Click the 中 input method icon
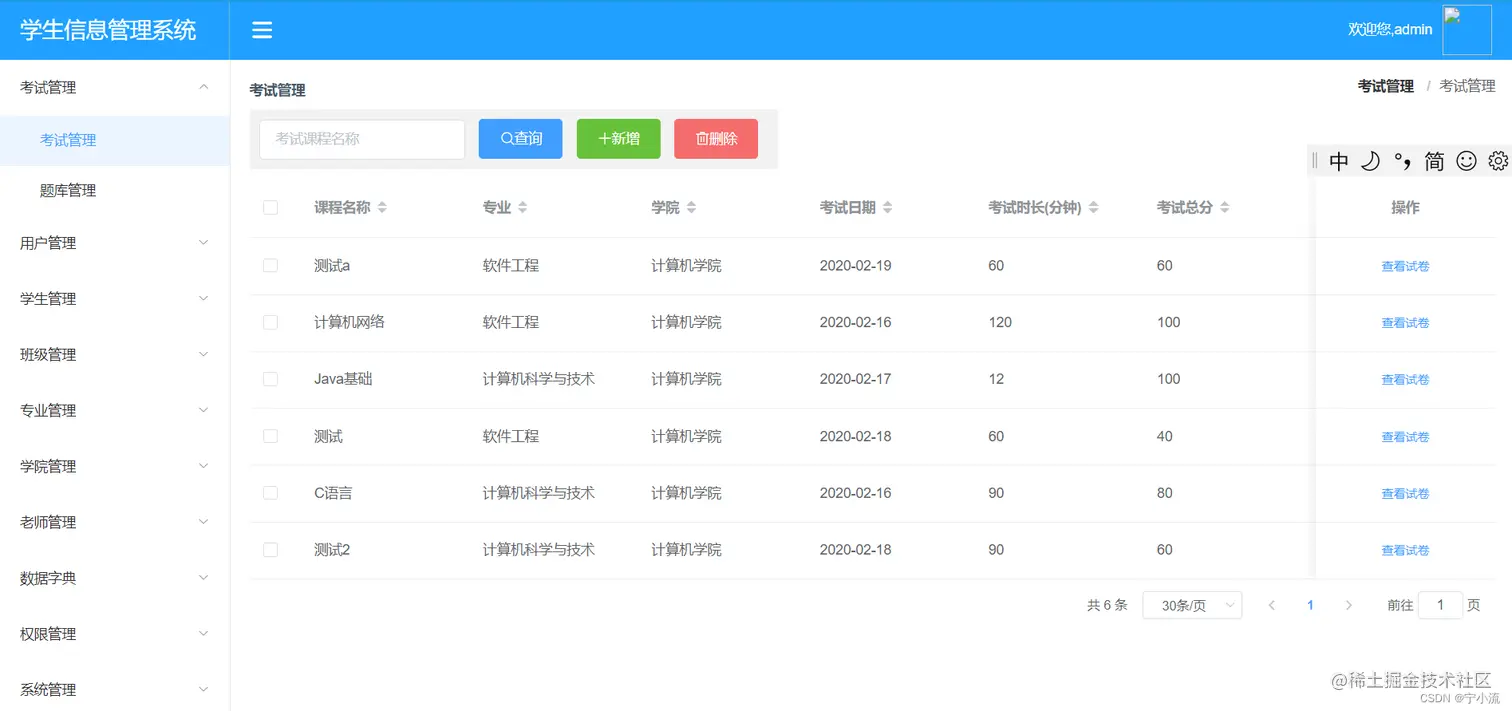The height and width of the screenshot is (711, 1512). (1339, 161)
